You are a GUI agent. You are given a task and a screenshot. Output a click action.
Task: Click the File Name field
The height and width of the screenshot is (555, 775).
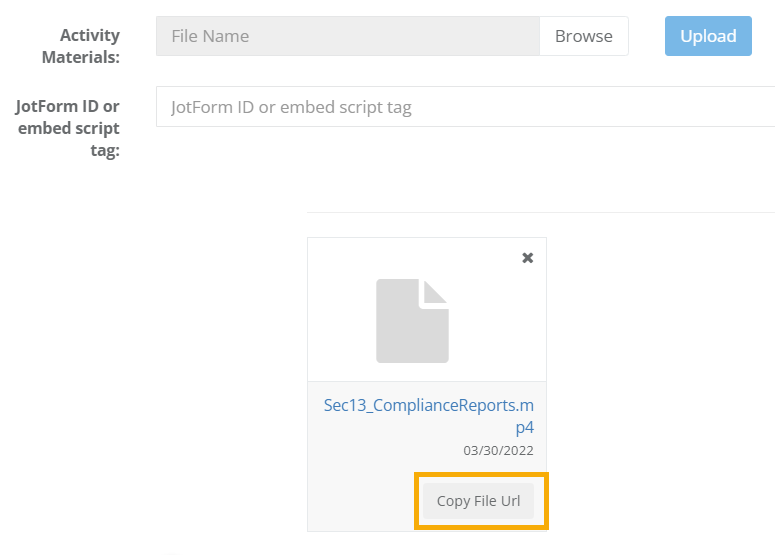tap(348, 36)
